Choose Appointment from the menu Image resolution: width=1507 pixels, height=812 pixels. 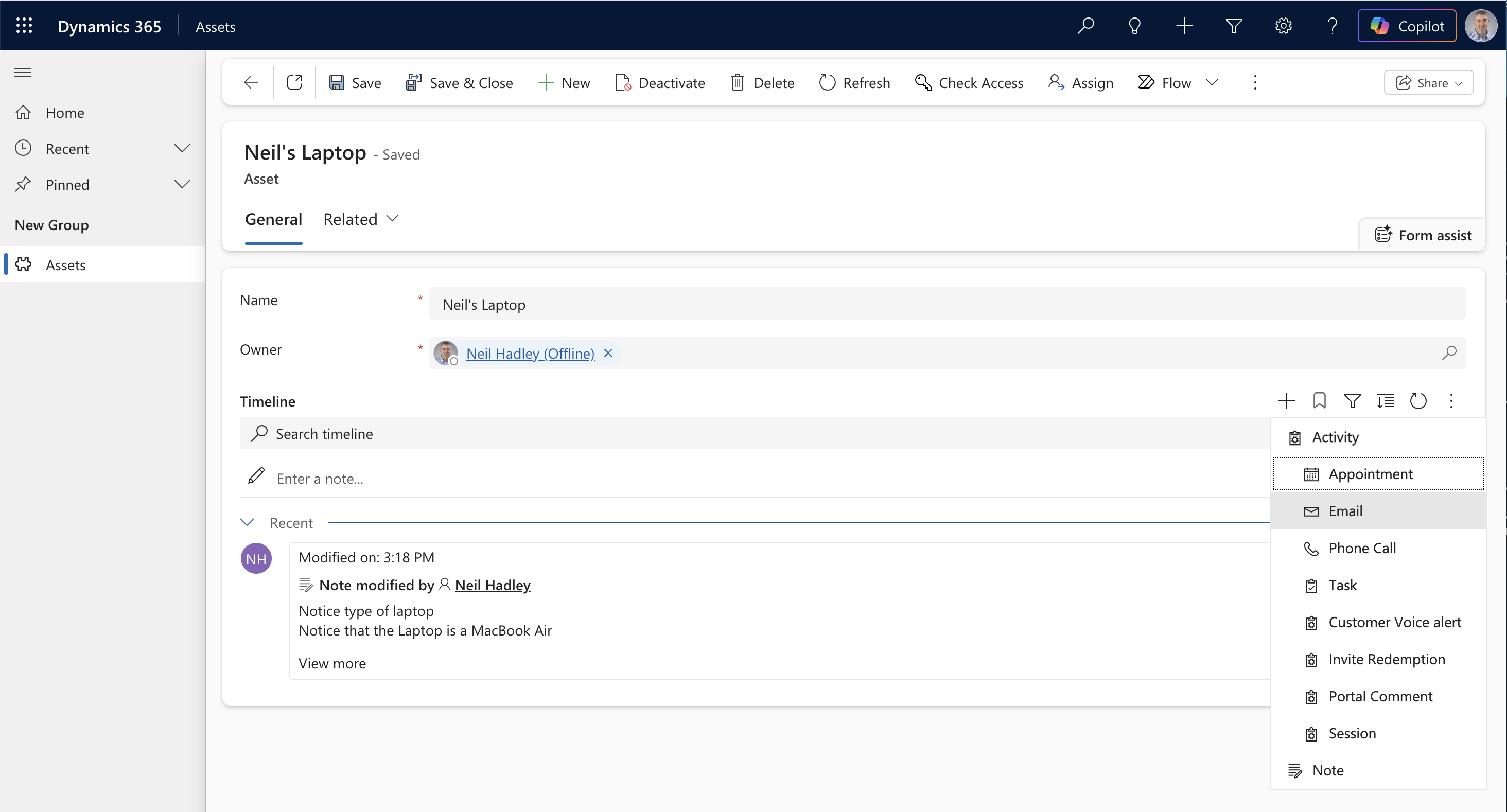coord(1378,474)
